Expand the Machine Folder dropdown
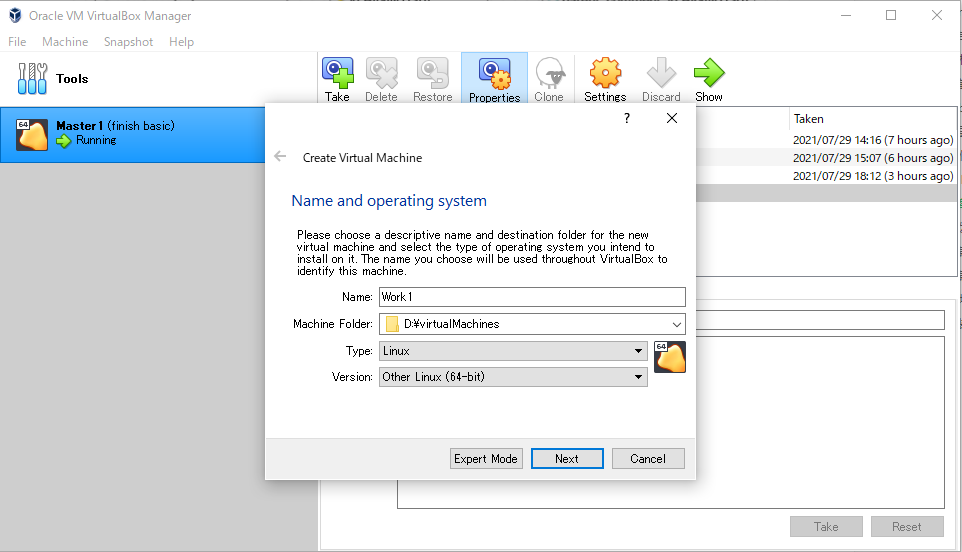The width and height of the screenshot is (962, 552). coord(677,324)
